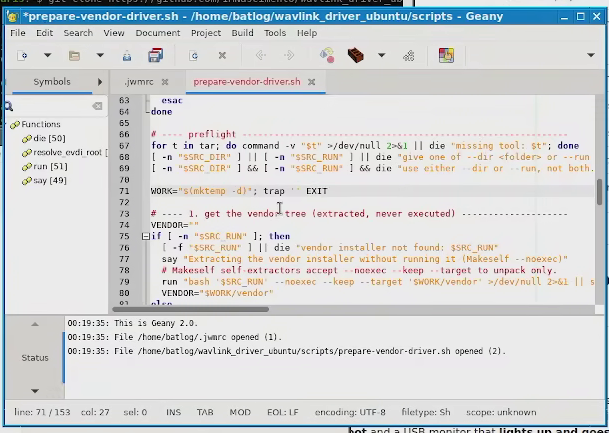Click the symbol filter search field
Viewport: 609px width, 433px height.
(54, 106)
